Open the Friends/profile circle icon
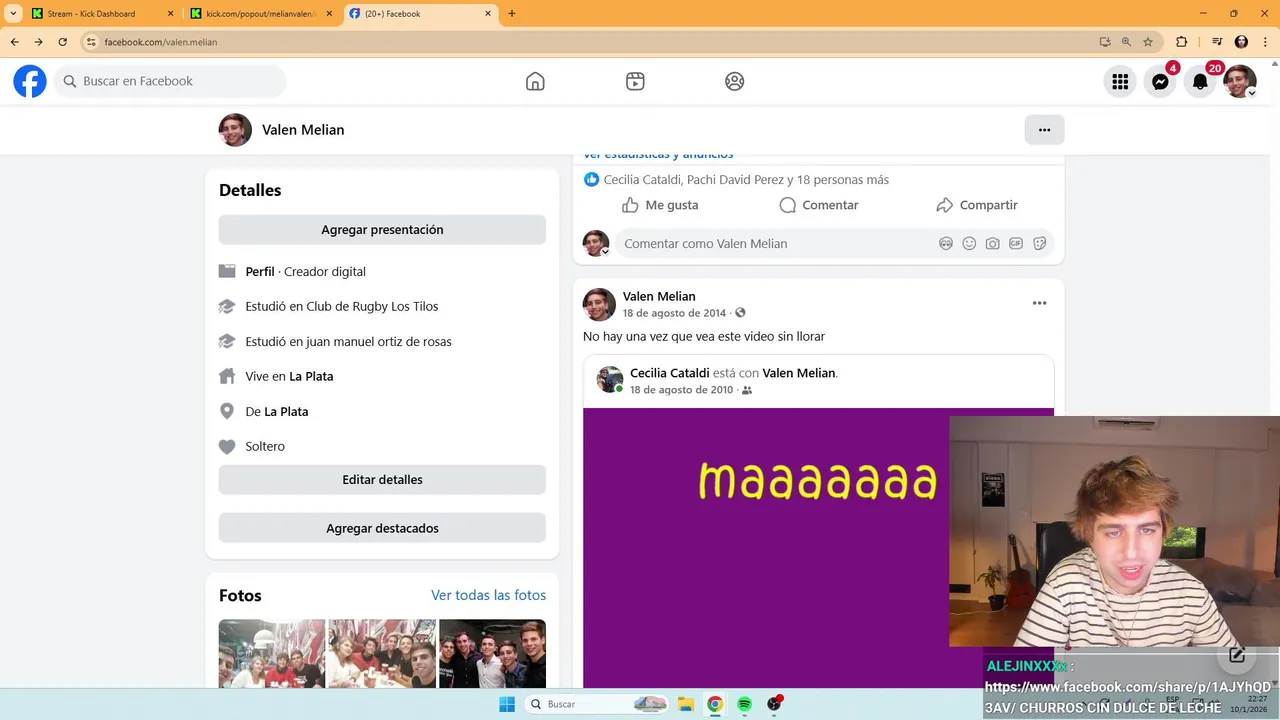The image size is (1280, 720). pos(735,81)
